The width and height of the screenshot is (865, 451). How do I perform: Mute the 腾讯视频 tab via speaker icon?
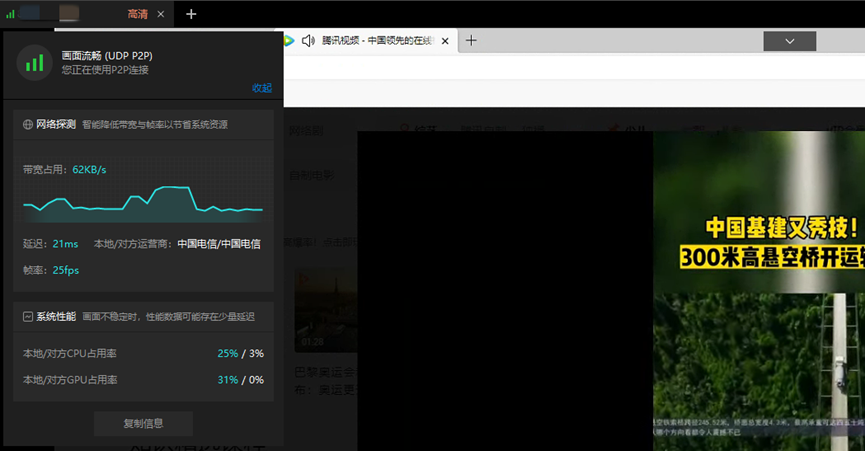coord(308,41)
